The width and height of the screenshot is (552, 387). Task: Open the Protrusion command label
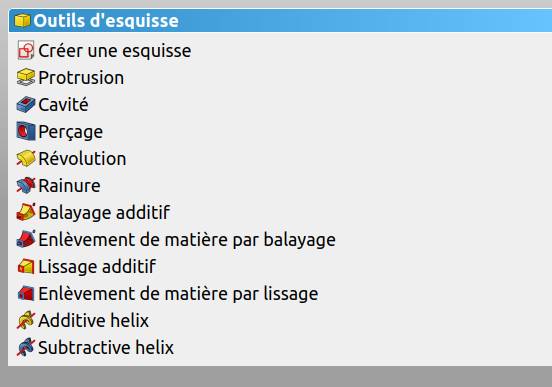[81, 78]
